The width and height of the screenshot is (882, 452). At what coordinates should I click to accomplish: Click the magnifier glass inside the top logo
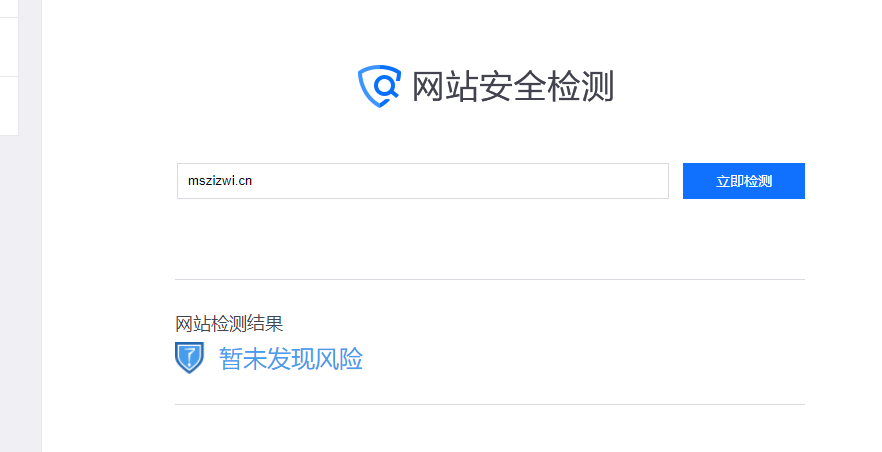coord(386,86)
